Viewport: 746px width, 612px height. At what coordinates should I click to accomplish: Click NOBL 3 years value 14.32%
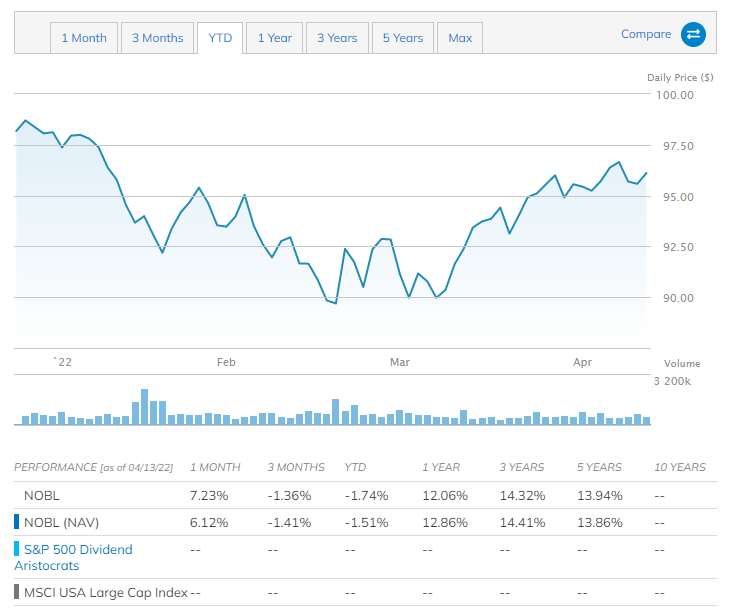pyautogui.click(x=522, y=495)
